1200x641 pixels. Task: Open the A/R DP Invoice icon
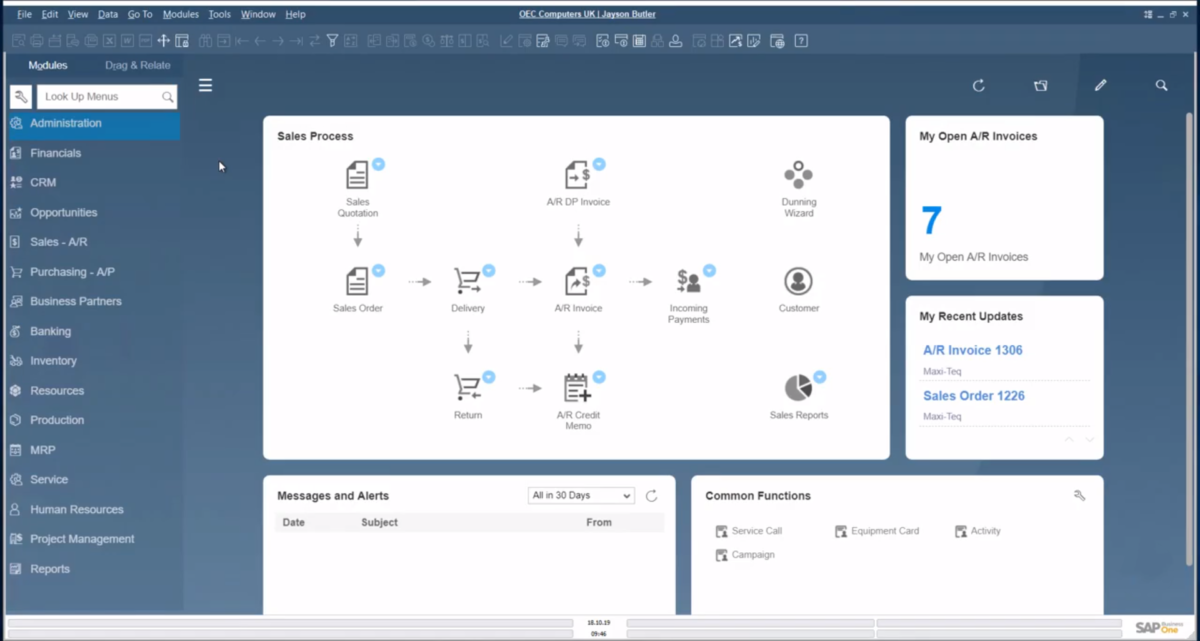577,175
